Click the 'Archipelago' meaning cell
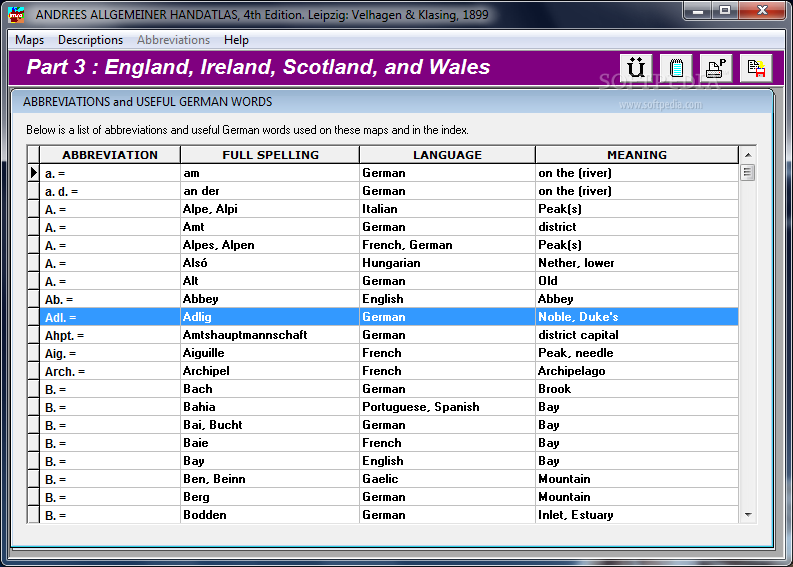The height and width of the screenshot is (567, 793). pos(637,371)
